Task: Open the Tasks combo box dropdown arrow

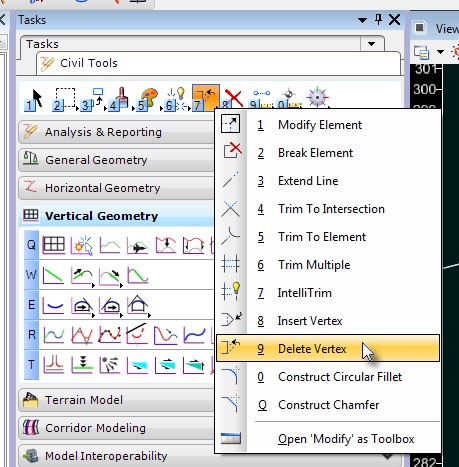Action: click(372, 44)
